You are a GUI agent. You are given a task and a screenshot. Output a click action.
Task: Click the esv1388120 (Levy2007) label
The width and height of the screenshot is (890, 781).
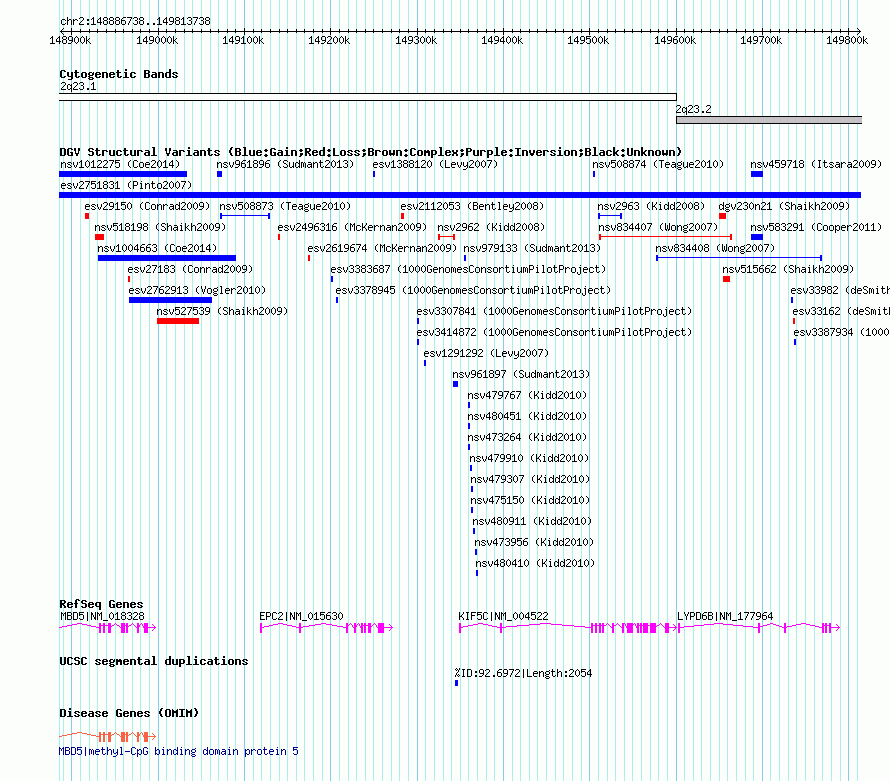coord(435,164)
